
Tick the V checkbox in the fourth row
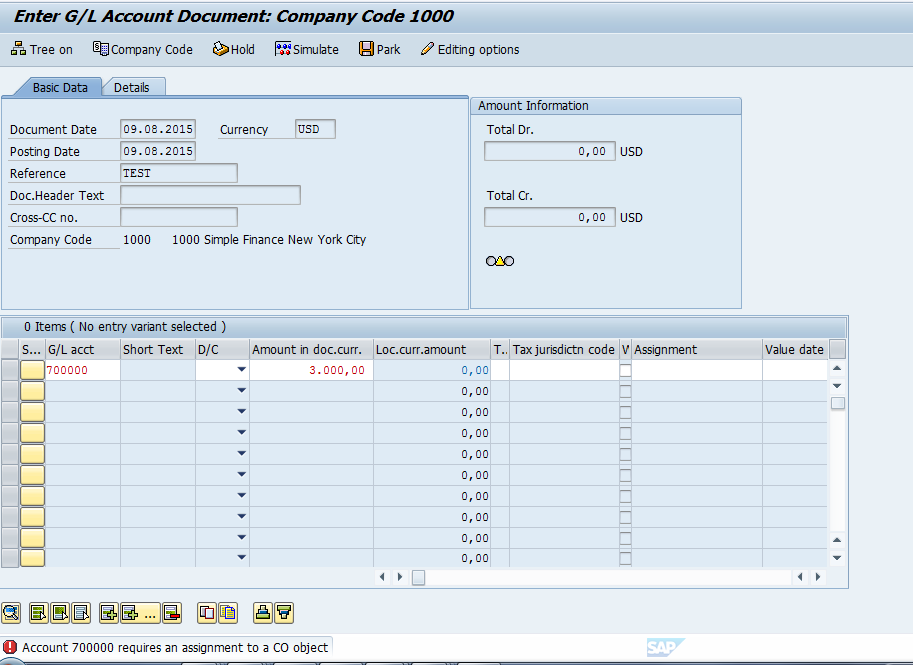click(625, 433)
